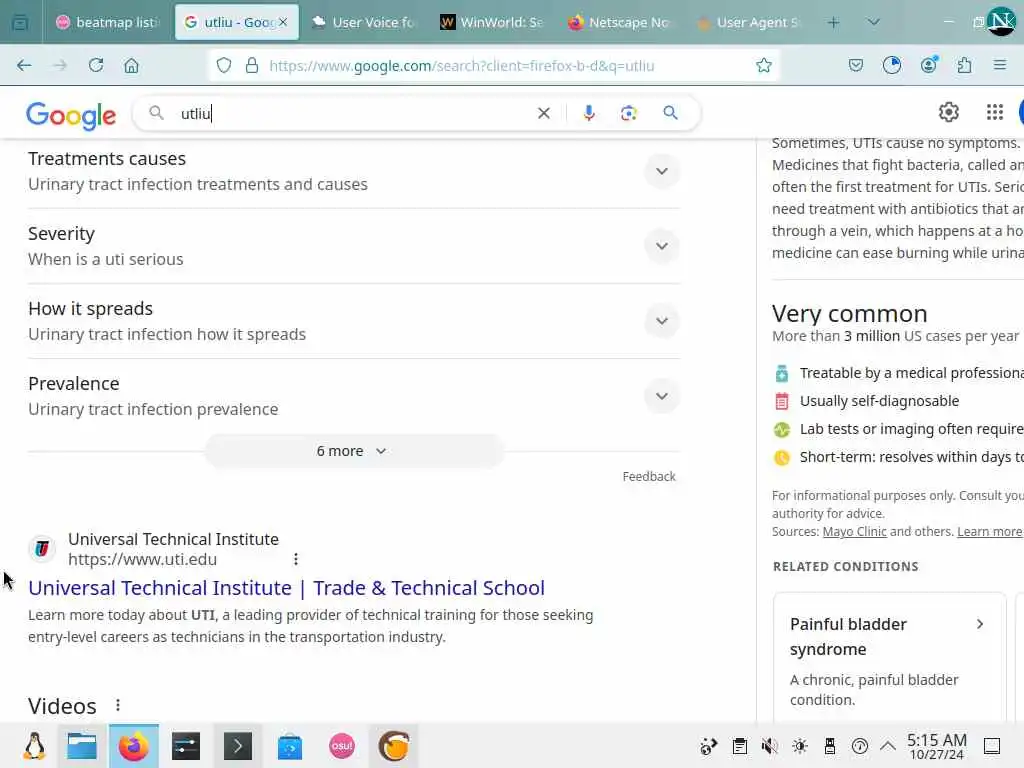Viewport: 1024px width, 768px height.
Task: Submit search with magnifier button
Action: click(670, 113)
